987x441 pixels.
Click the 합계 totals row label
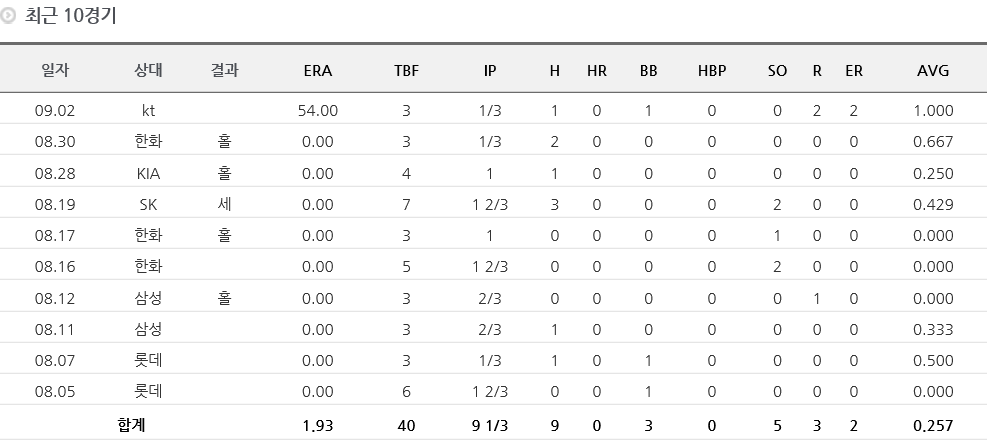tap(131, 426)
